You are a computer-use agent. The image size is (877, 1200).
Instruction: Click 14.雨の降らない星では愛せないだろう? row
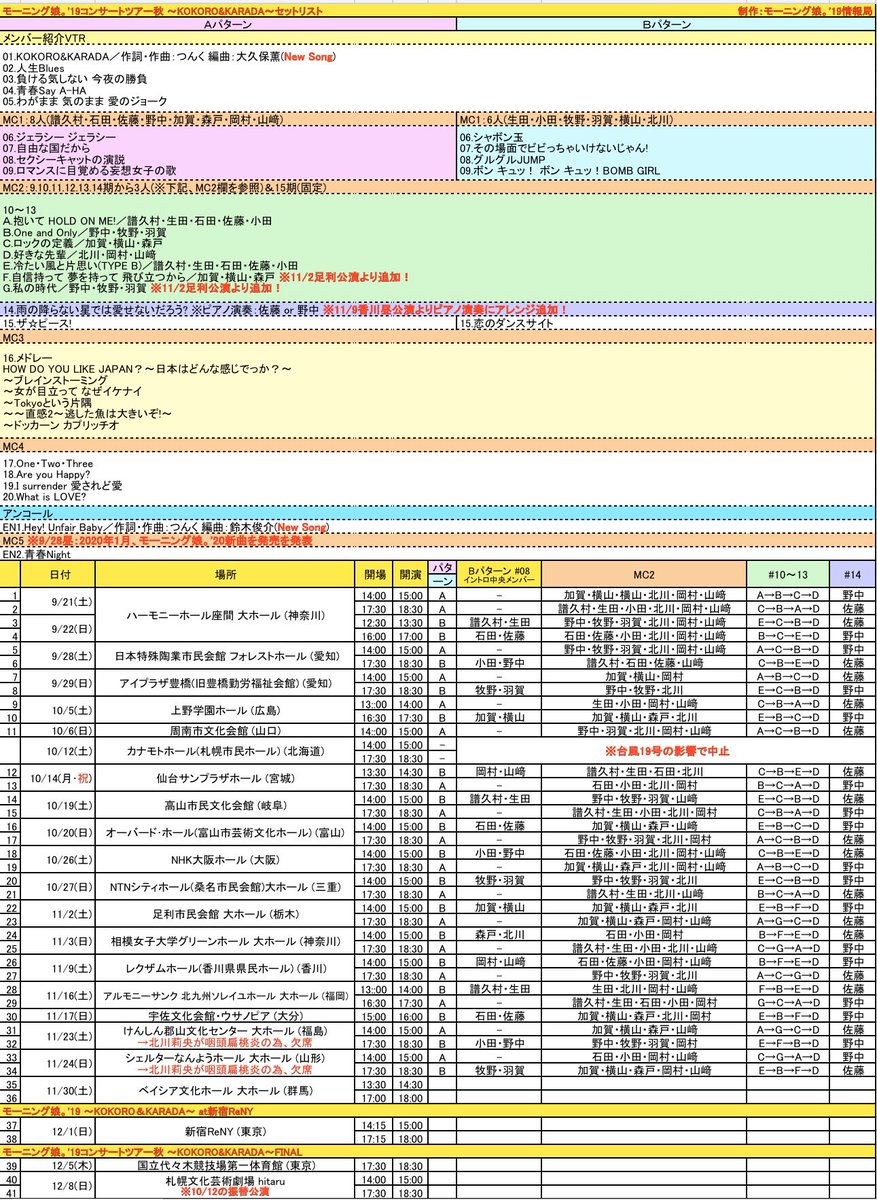click(437, 310)
